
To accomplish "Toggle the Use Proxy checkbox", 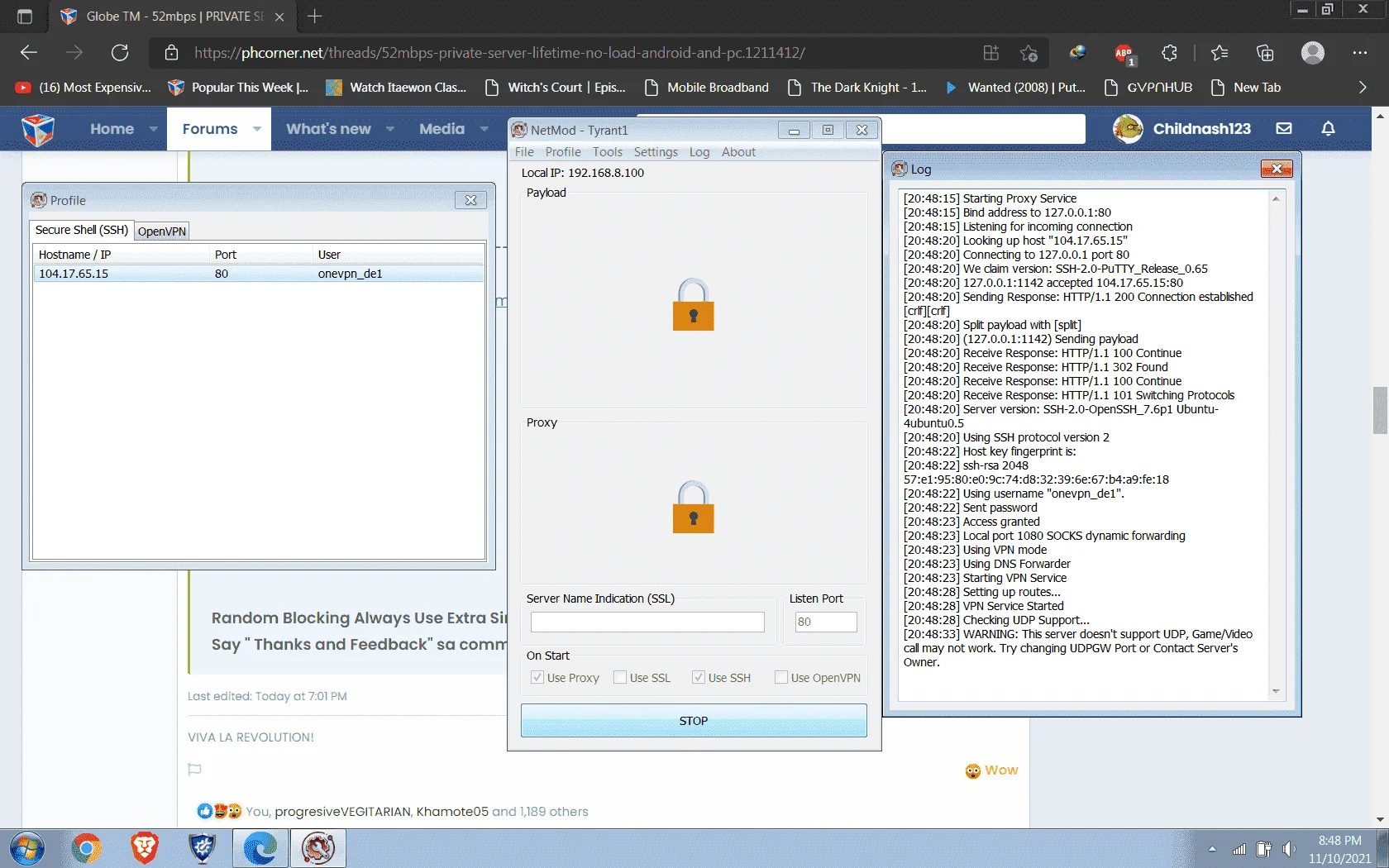I will [537, 678].
